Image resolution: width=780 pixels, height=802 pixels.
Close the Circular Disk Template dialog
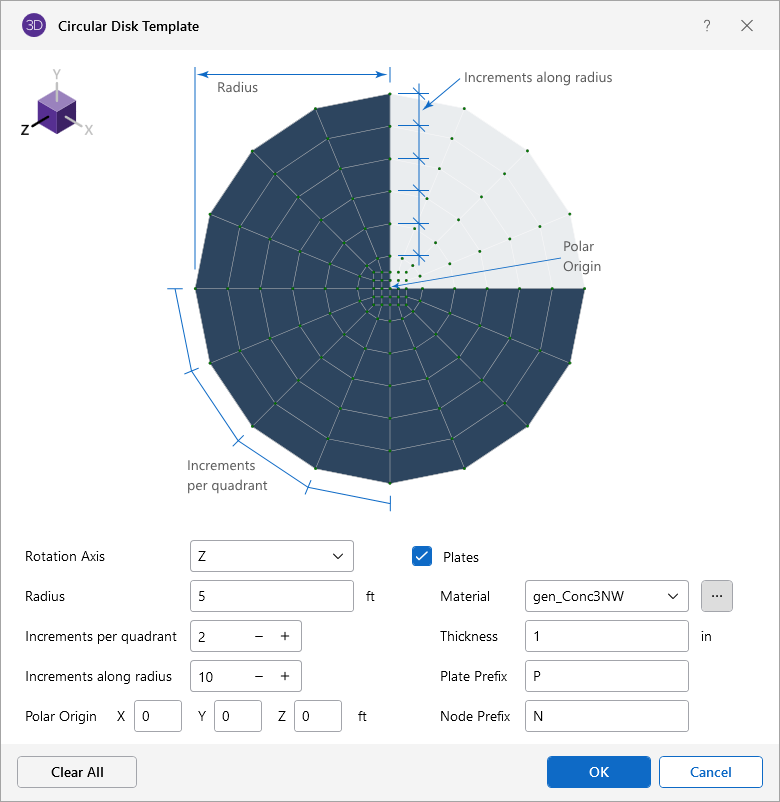[x=747, y=26]
